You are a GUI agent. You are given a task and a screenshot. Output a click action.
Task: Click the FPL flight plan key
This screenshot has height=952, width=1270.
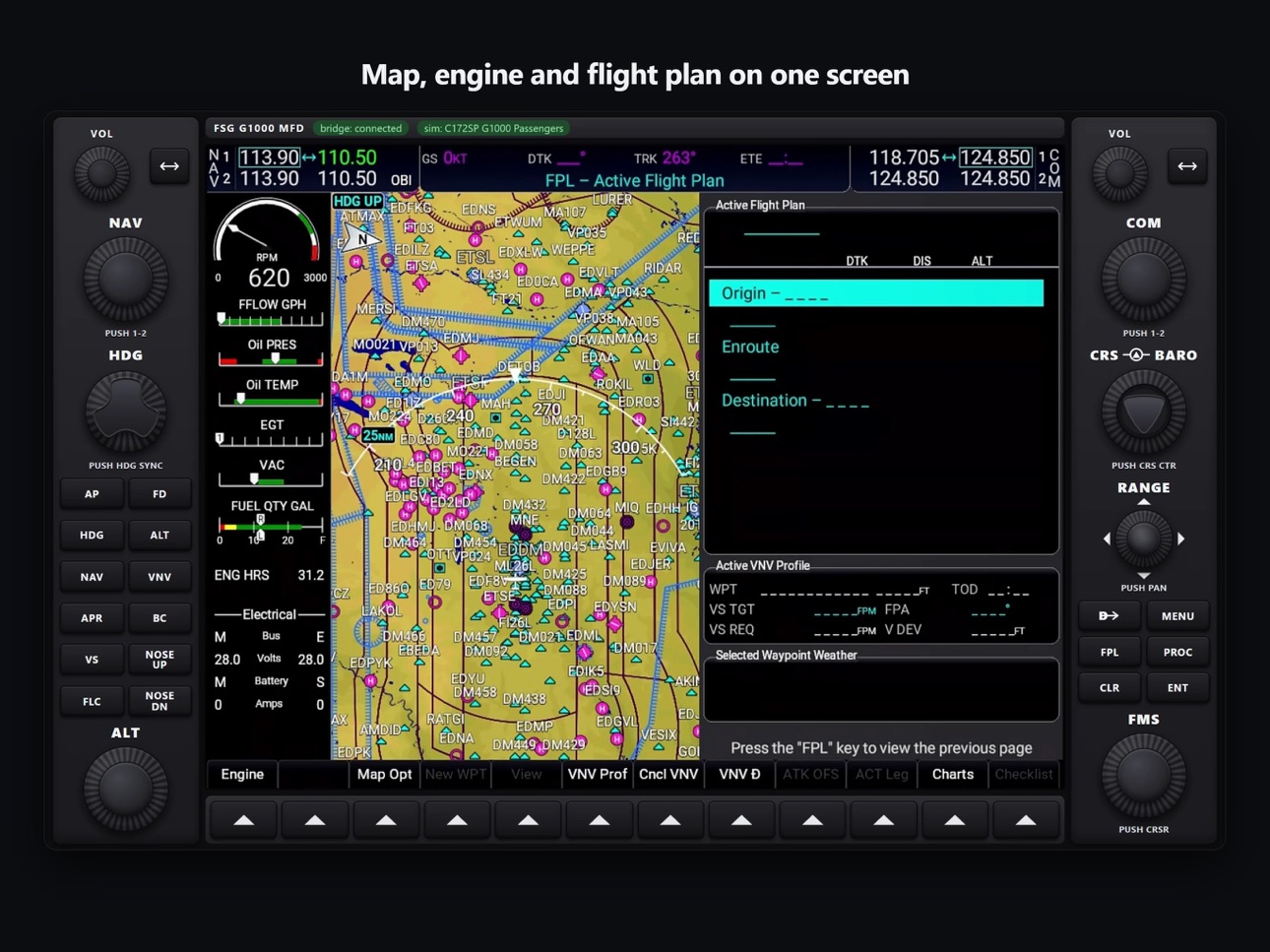pos(1110,652)
